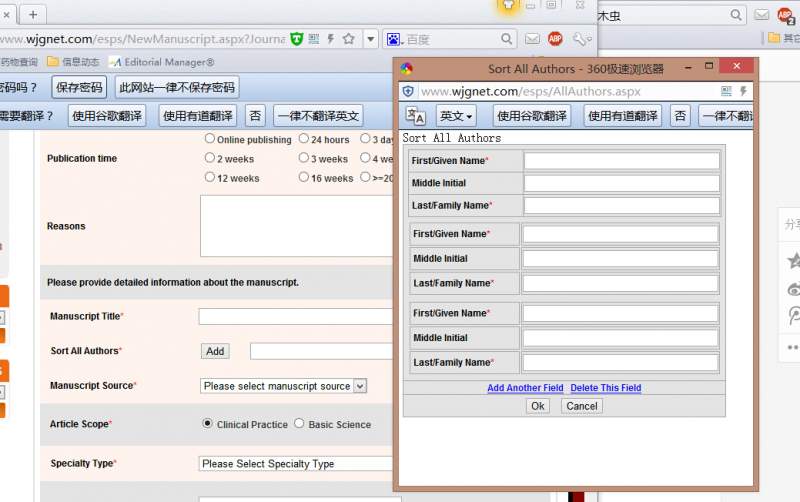Viewport: 800px width, 502px height.
Task: Click the Manuscript Title input field
Action: [x=296, y=316]
